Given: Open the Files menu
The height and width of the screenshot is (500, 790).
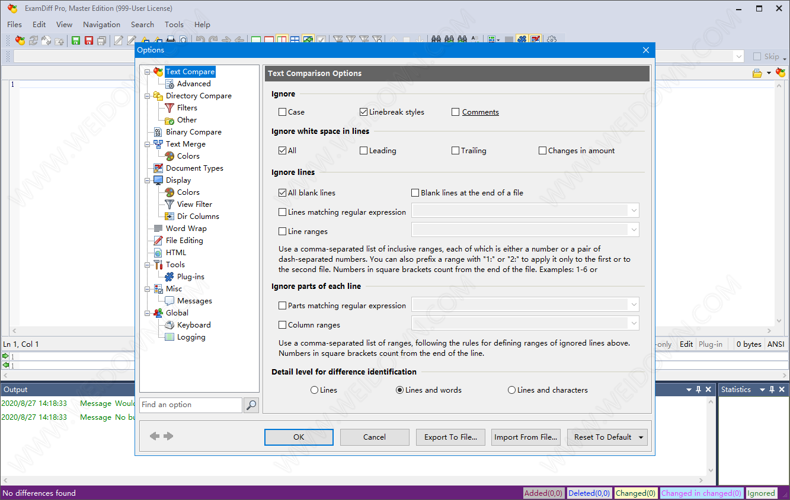Looking at the screenshot, I should [x=14, y=24].
